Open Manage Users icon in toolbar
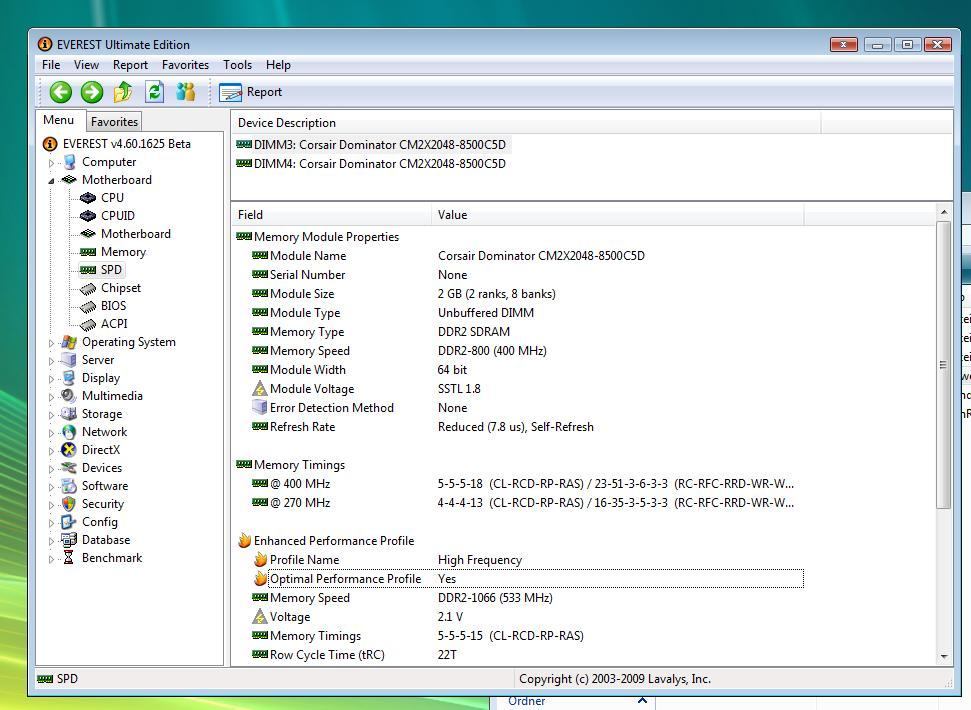This screenshot has width=971, height=710. [x=185, y=92]
